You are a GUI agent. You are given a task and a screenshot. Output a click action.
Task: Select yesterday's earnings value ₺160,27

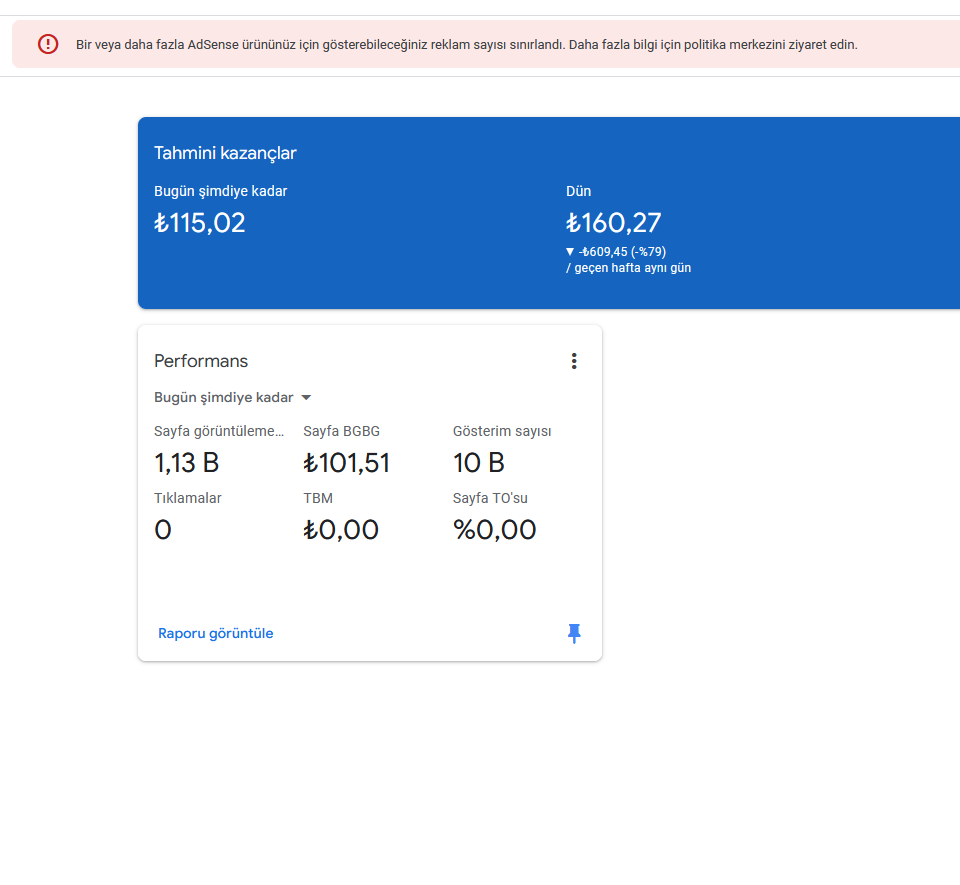click(x=613, y=223)
